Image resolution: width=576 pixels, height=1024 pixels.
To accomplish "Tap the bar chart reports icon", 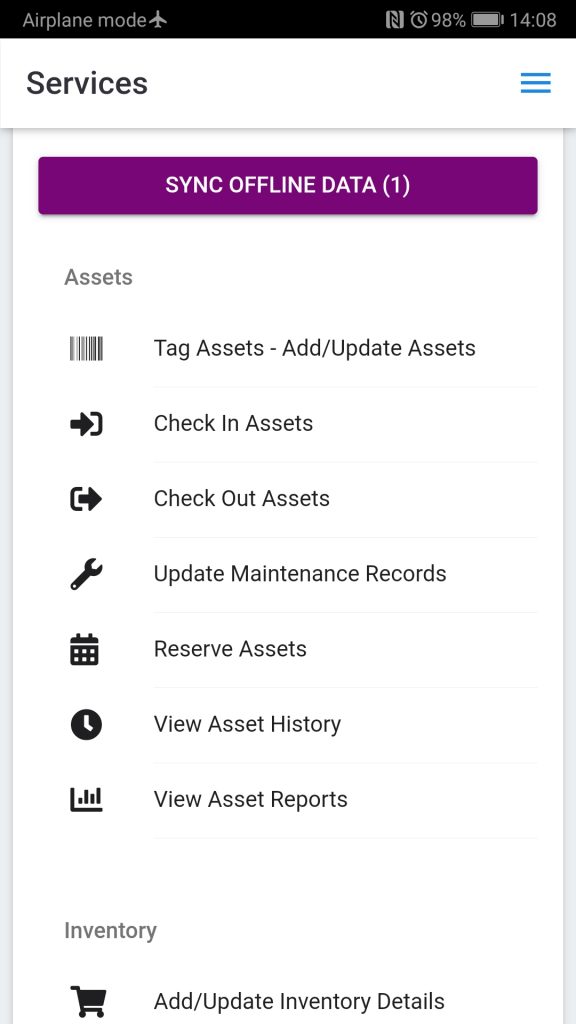I will click(x=86, y=800).
